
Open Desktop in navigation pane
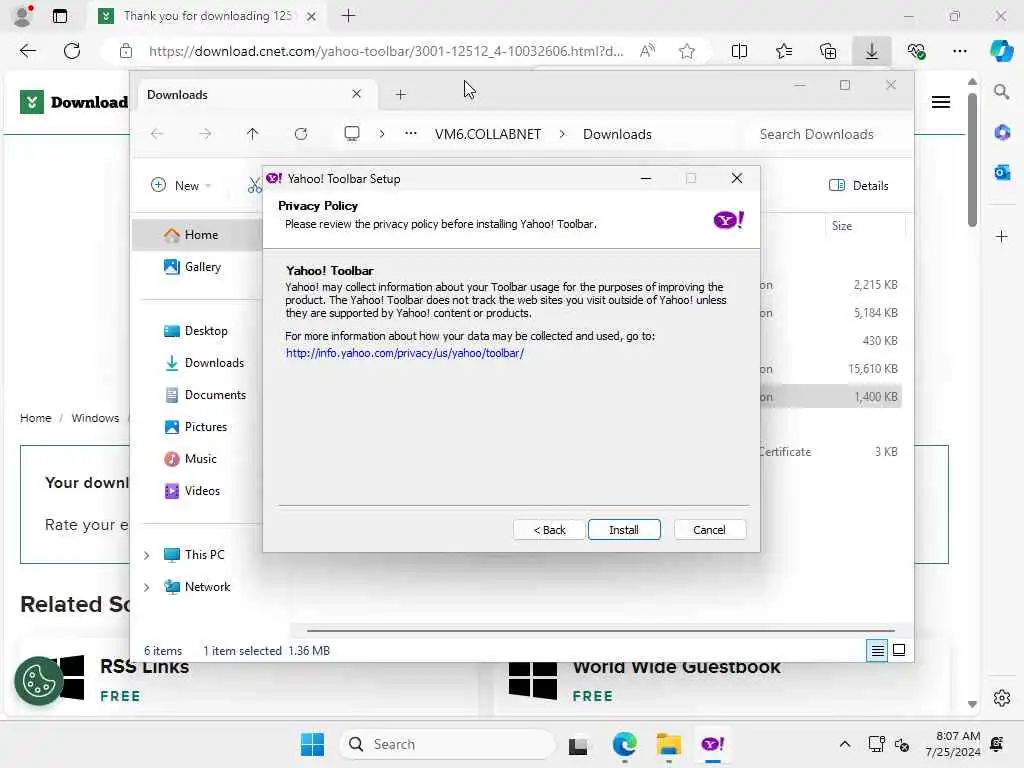click(x=197, y=330)
